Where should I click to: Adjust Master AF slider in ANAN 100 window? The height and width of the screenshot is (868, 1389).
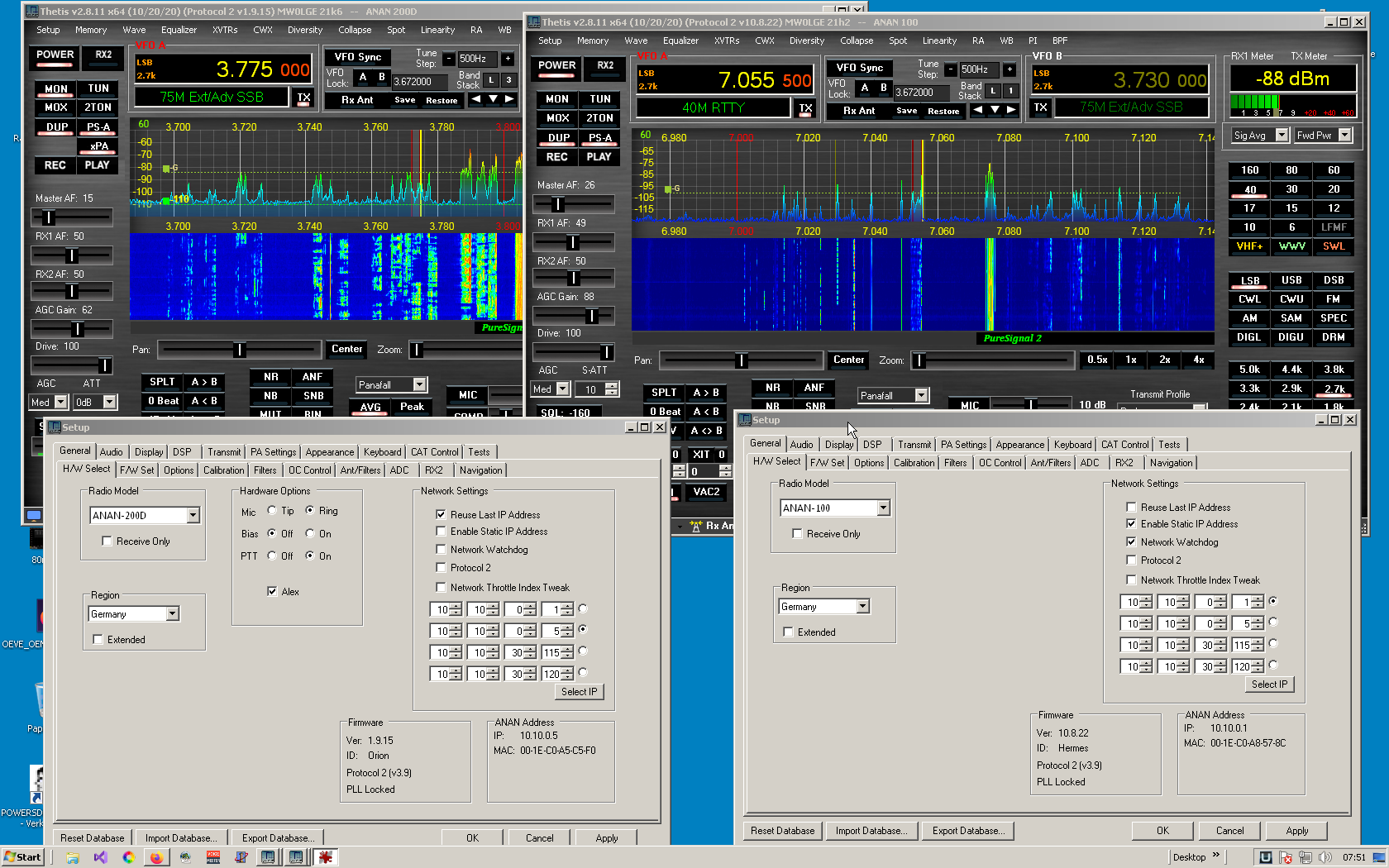(574, 204)
